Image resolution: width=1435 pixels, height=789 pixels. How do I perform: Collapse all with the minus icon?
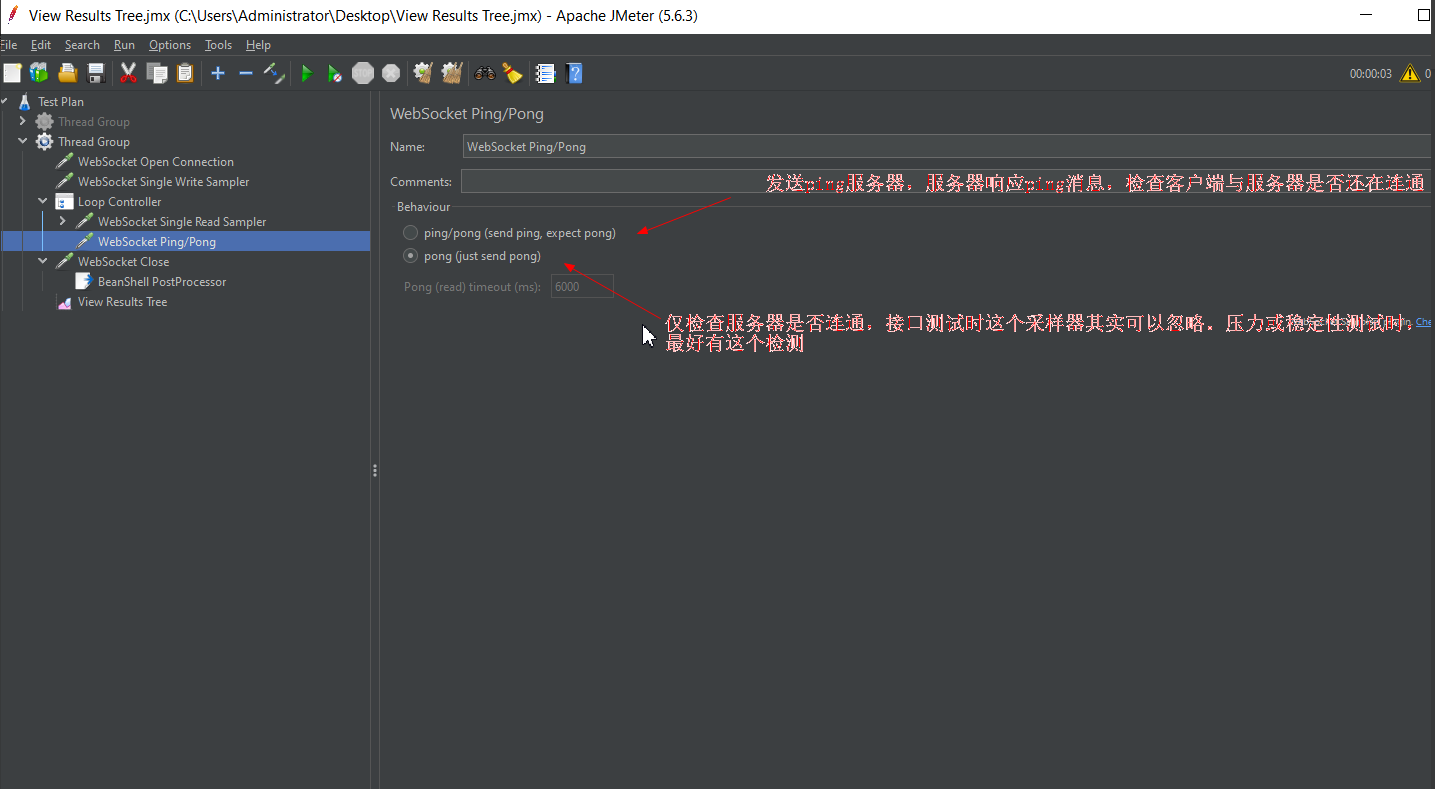pyautogui.click(x=246, y=73)
